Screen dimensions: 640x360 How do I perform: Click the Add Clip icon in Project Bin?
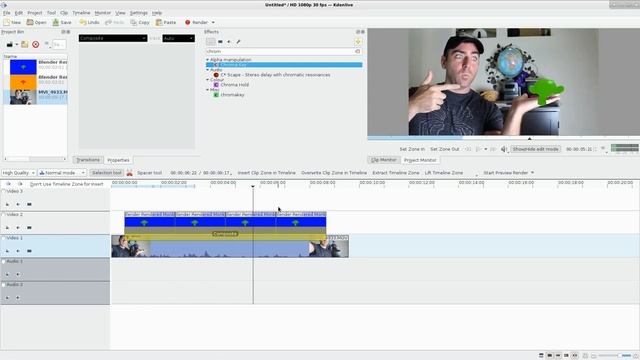tap(10, 44)
